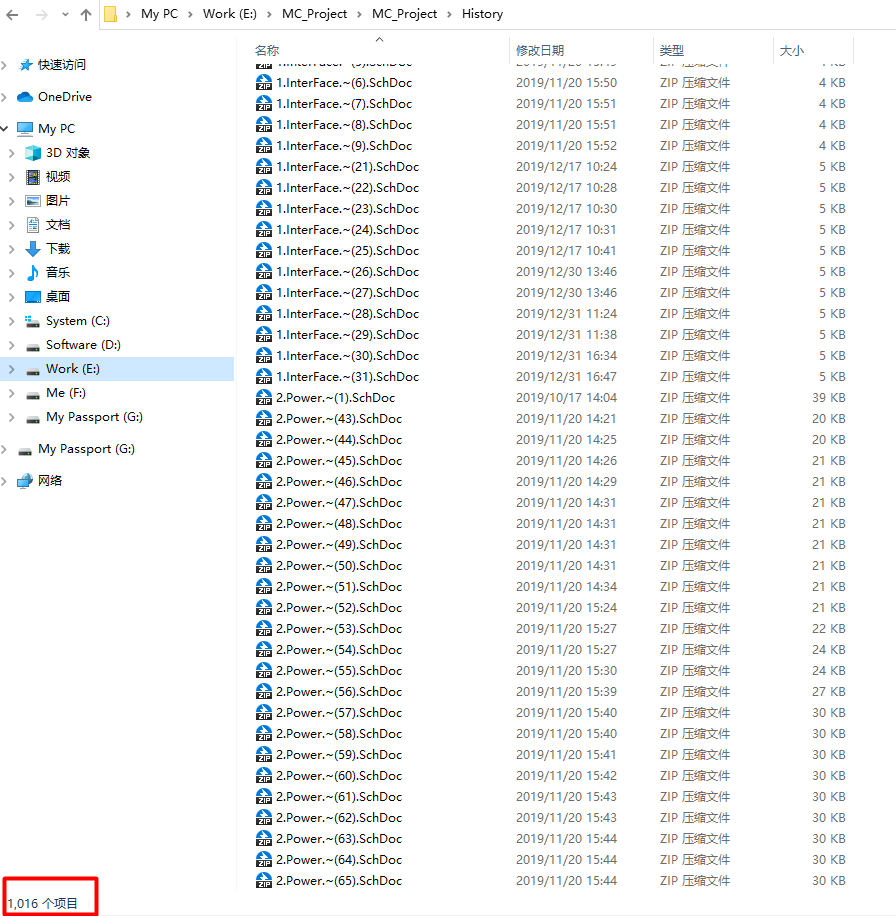Select file 2.Power.~(53).SchDoc
896x916 pixels.
pos(339,629)
